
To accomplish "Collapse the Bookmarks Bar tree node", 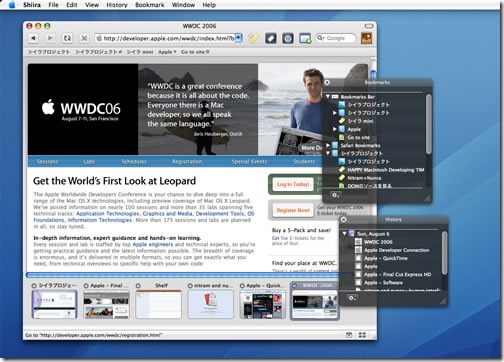I will (x=328, y=96).
